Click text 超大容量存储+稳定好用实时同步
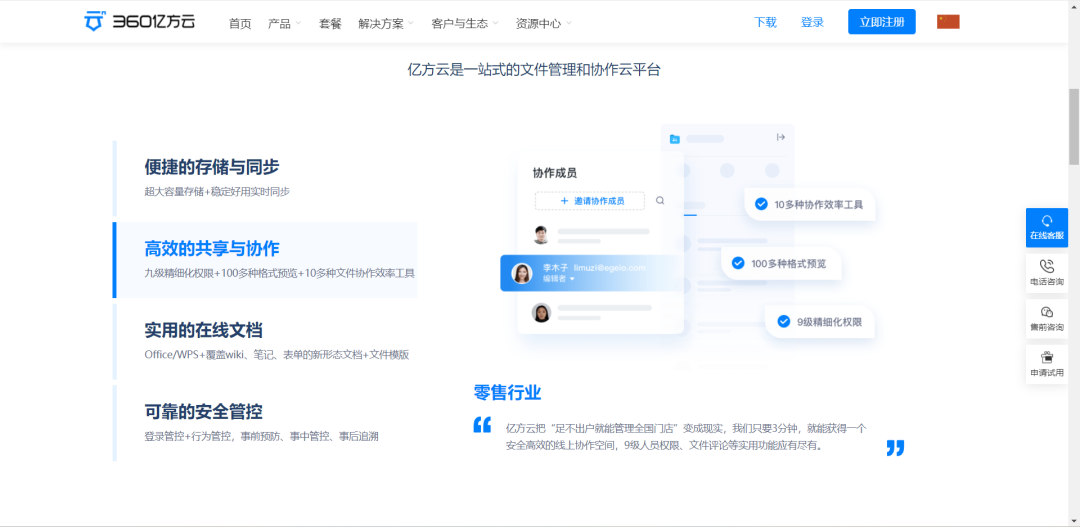The image size is (1080, 527). (217, 192)
